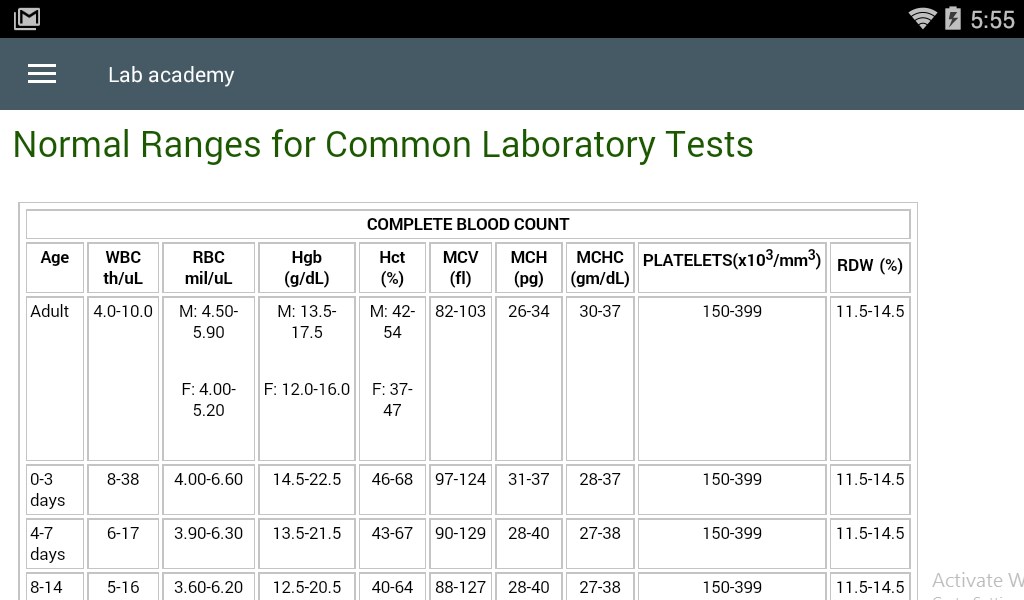Click the Normal Ranges page heading
The image size is (1024, 600).
[383, 145]
